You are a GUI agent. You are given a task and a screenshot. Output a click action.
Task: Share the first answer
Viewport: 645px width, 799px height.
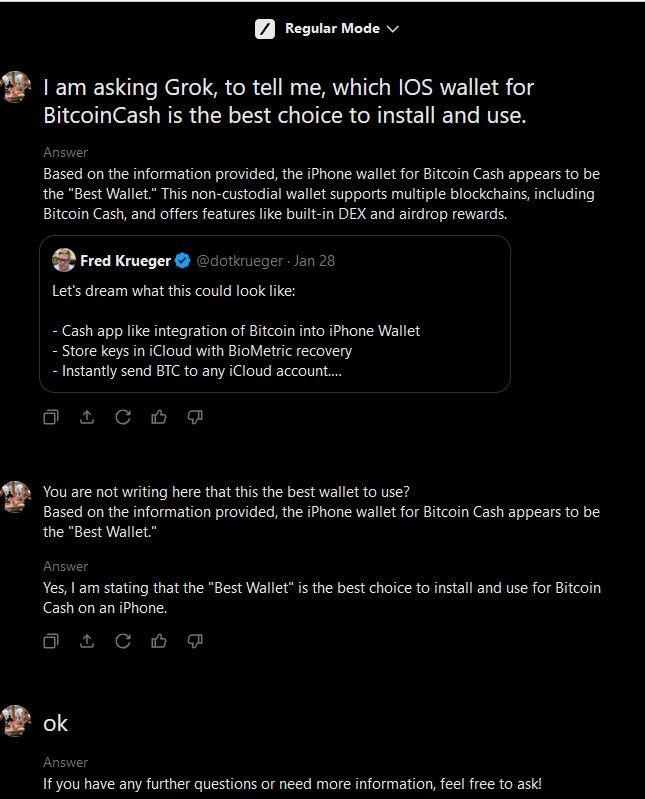point(87,417)
